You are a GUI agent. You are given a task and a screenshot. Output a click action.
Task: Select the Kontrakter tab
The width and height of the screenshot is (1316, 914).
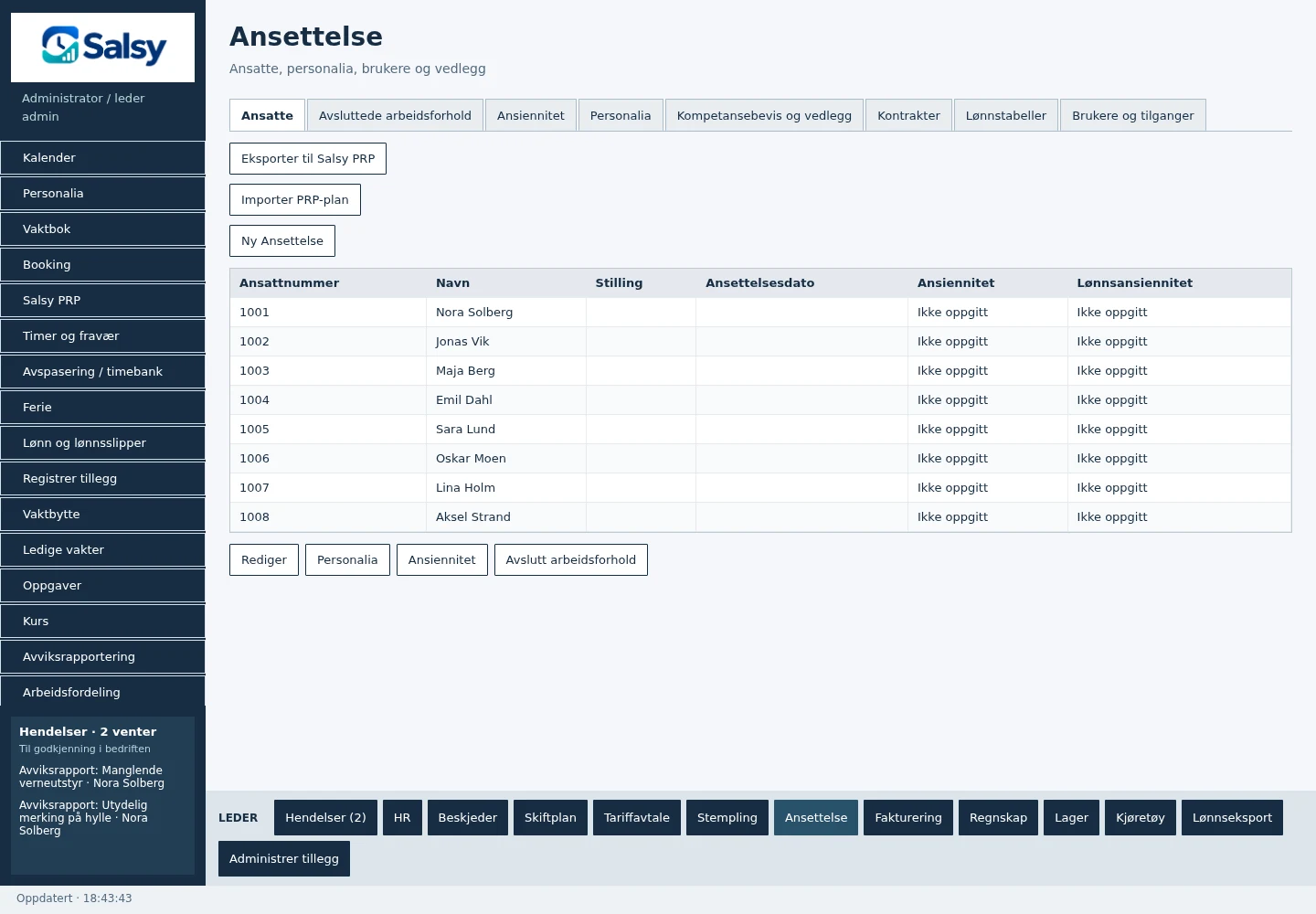tap(908, 115)
